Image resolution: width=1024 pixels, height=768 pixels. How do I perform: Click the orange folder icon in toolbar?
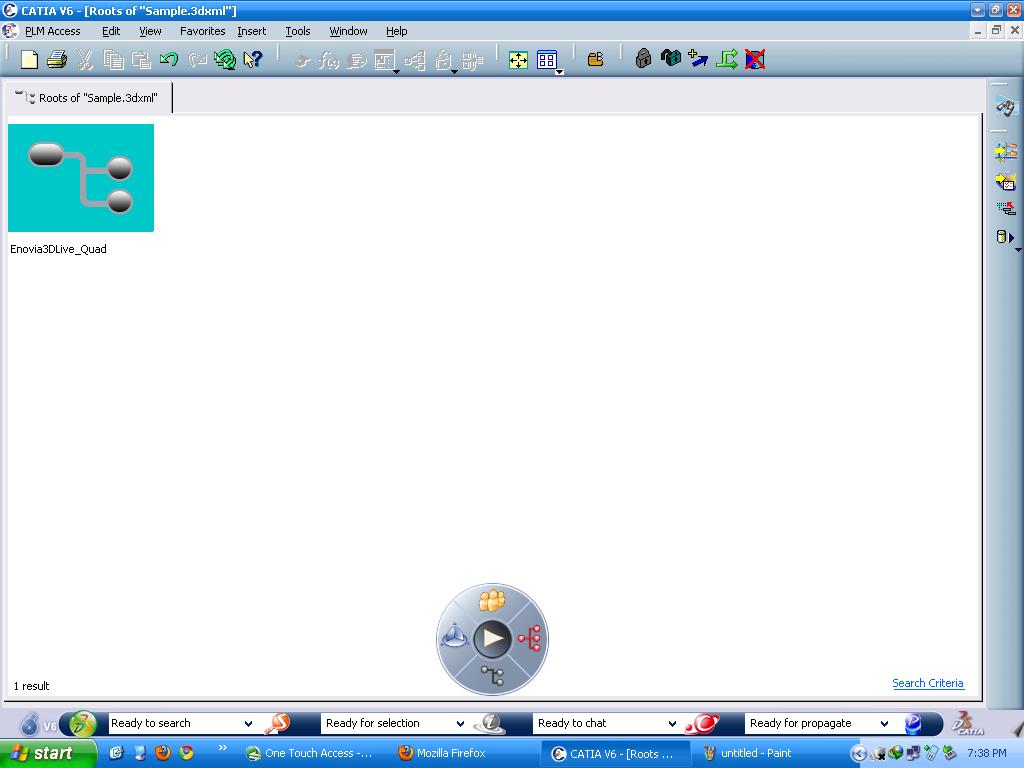595,59
